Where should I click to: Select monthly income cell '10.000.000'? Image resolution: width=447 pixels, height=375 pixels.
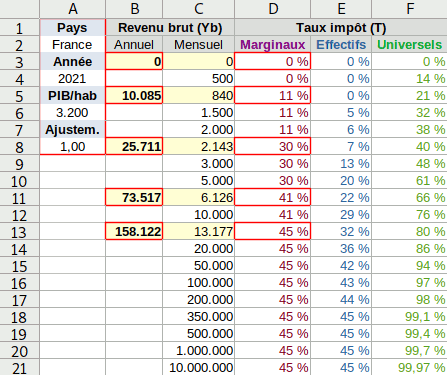coord(199,367)
